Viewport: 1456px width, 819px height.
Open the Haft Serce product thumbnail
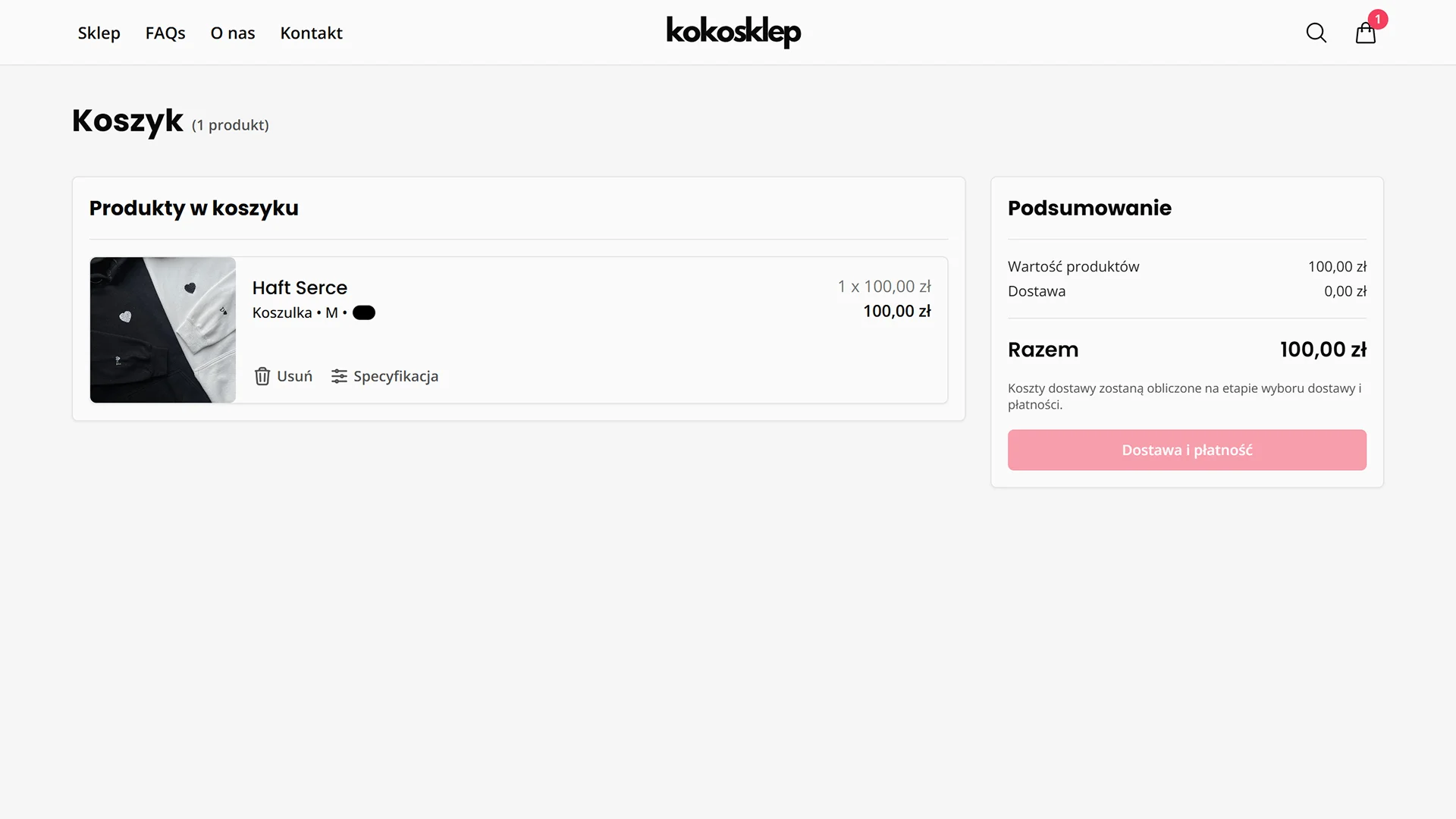[x=162, y=330]
